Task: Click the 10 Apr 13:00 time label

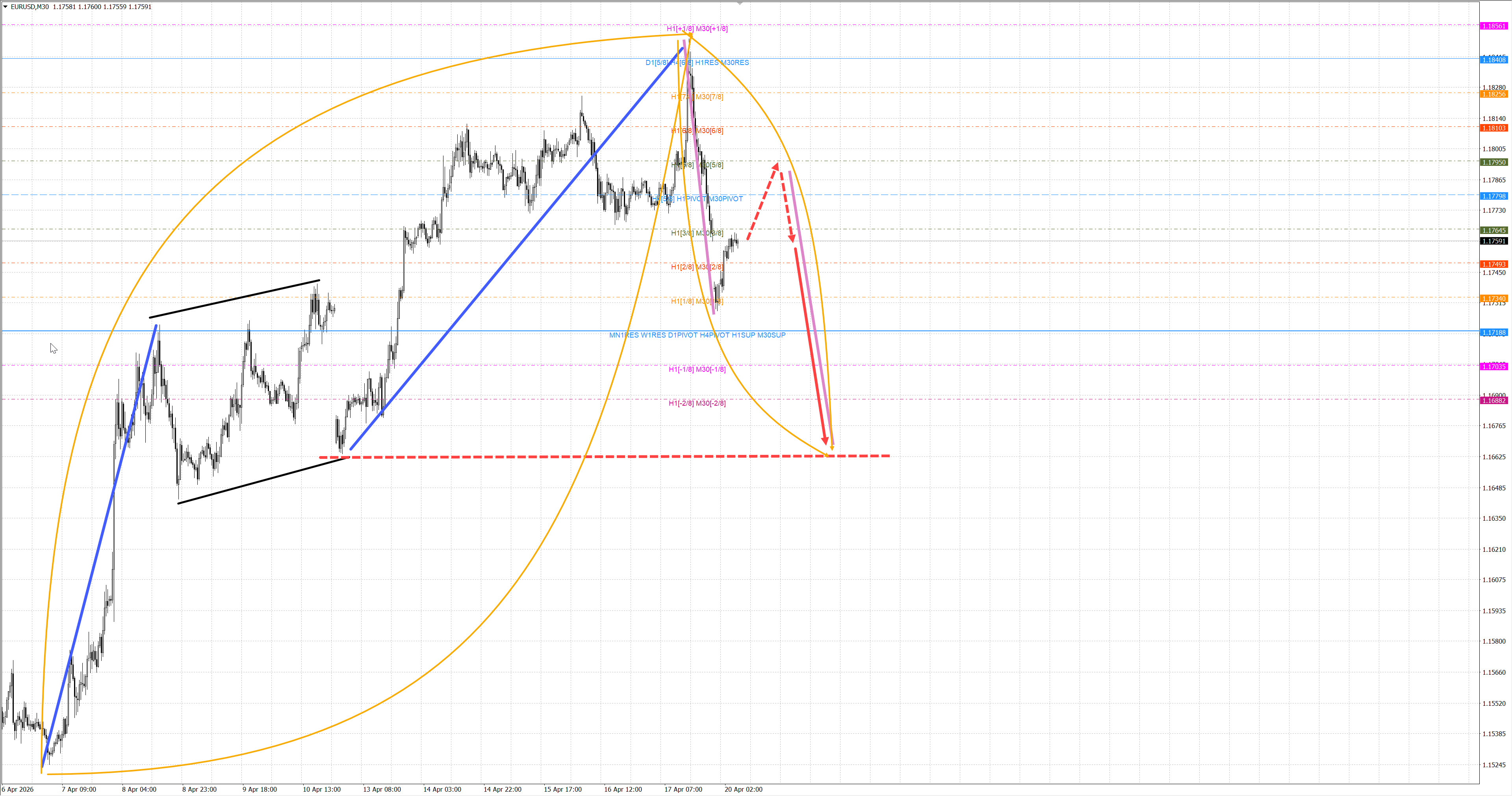Action: pos(322,790)
